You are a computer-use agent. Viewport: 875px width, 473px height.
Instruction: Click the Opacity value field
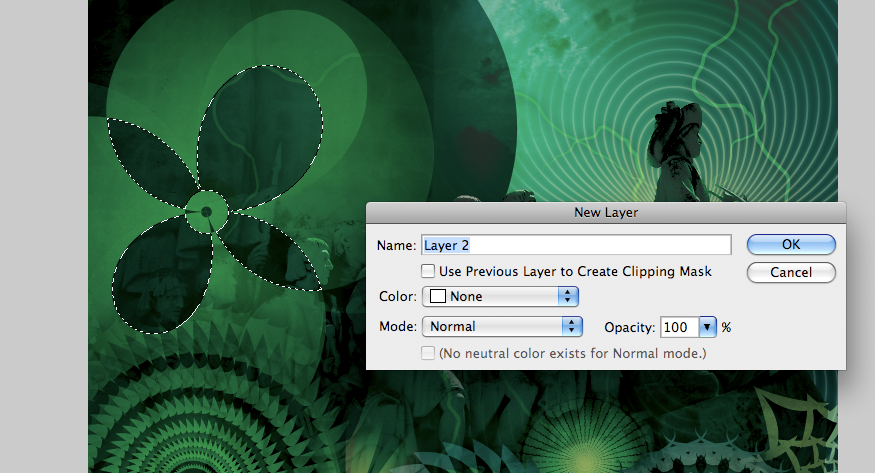(x=679, y=327)
